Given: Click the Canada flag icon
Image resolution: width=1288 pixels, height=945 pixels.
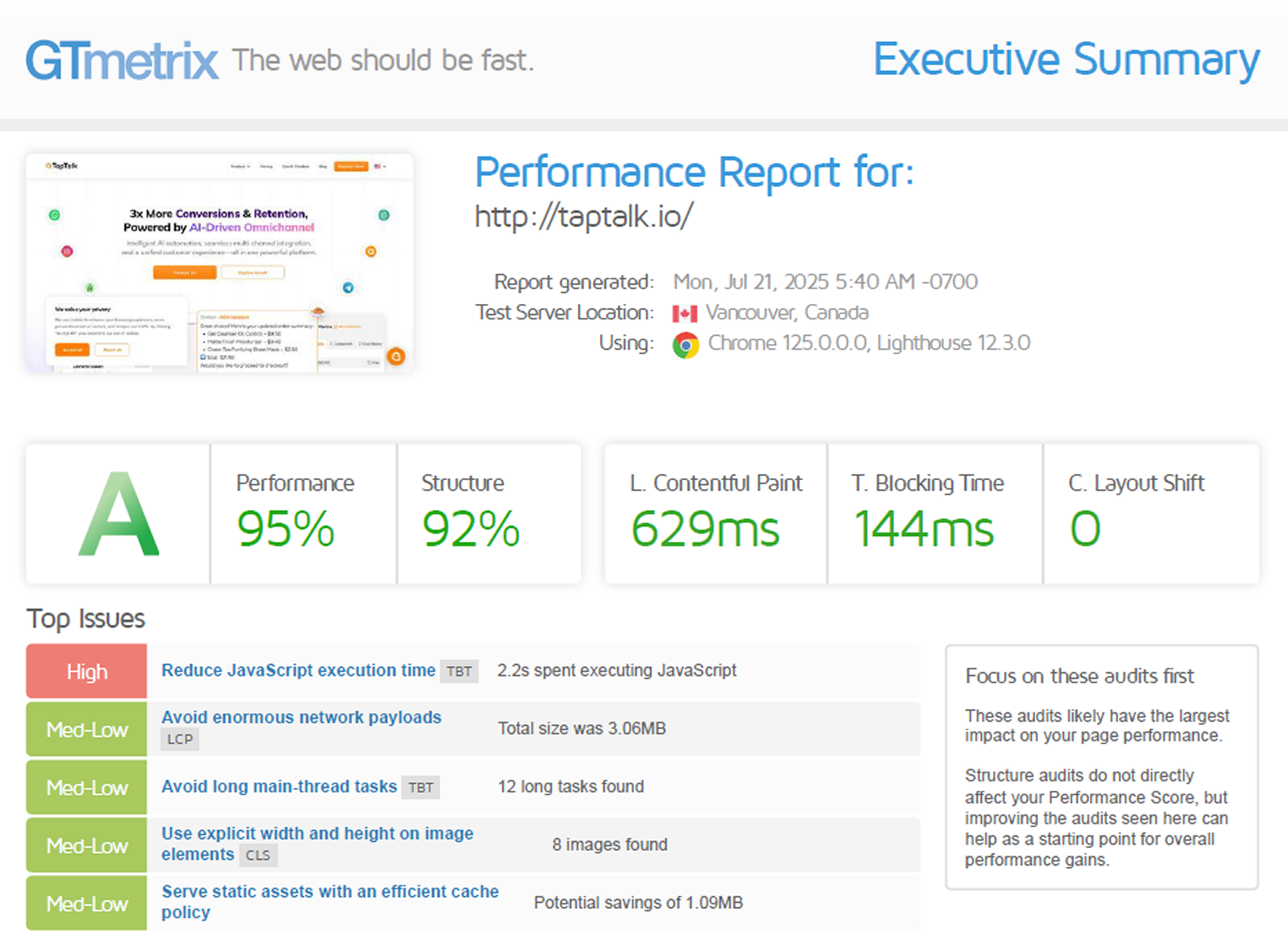Looking at the screenshot, I should tap(684, 314).
